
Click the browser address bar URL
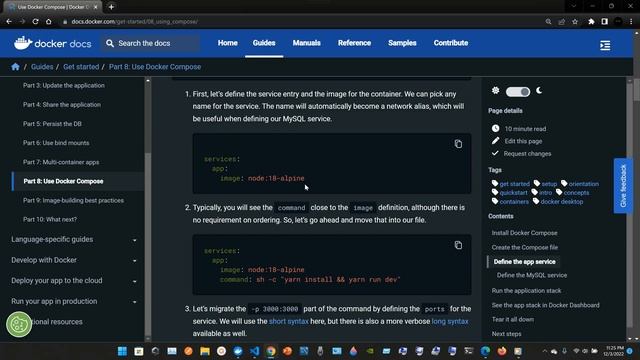pyautogui.click(x=134, y=22)
